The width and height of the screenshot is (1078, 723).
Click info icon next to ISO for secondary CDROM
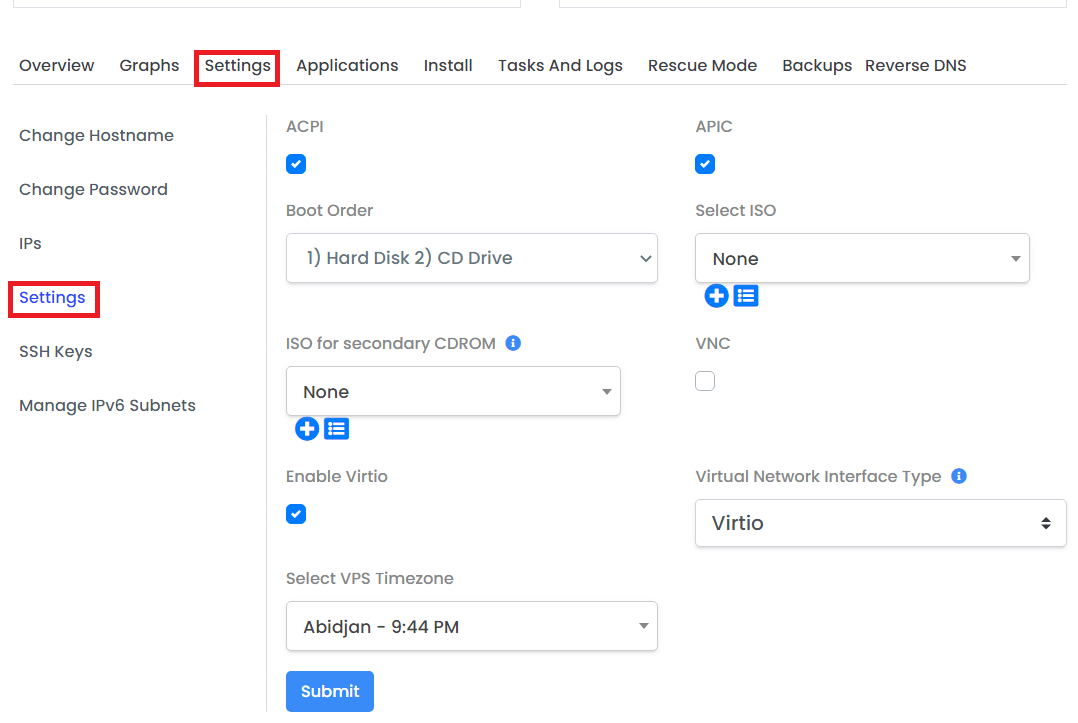pyautogui.click(x=513, y=343)
